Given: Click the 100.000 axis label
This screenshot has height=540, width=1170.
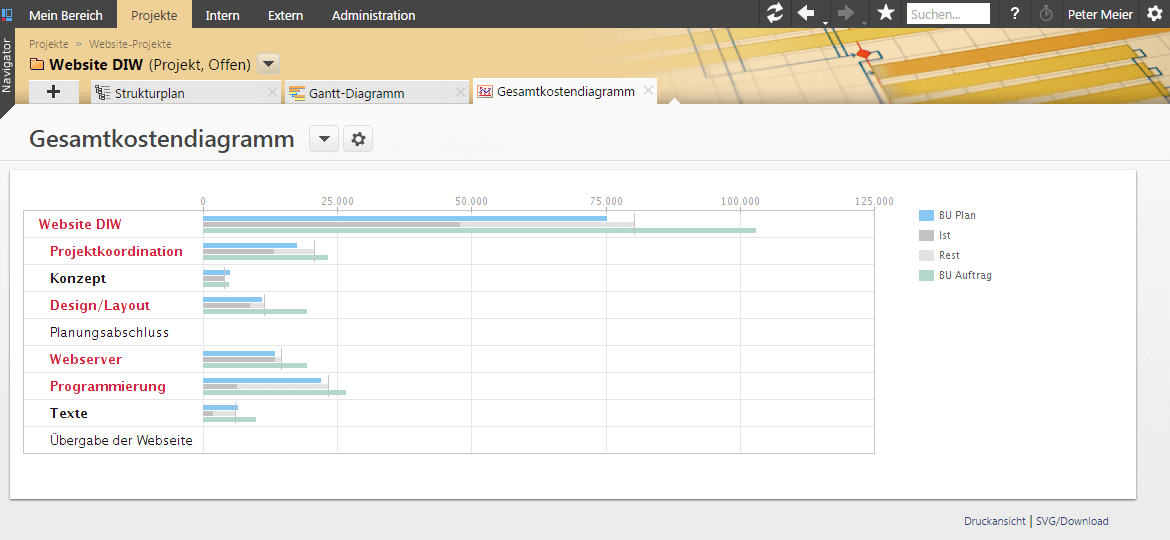Looking at the screenshot, I should coord(740,201).
